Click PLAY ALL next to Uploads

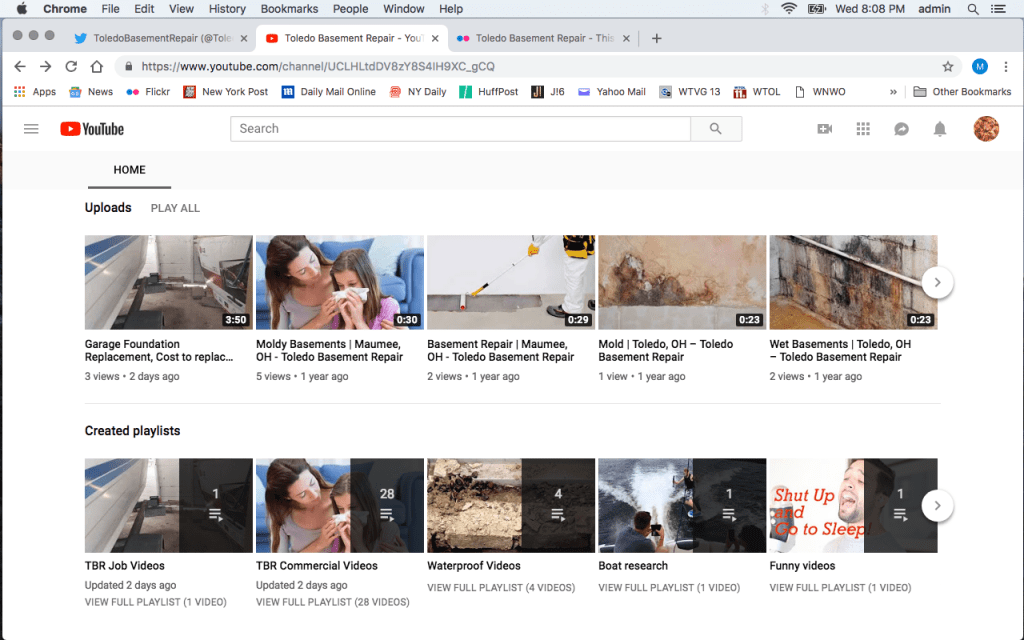click(175, 208)
